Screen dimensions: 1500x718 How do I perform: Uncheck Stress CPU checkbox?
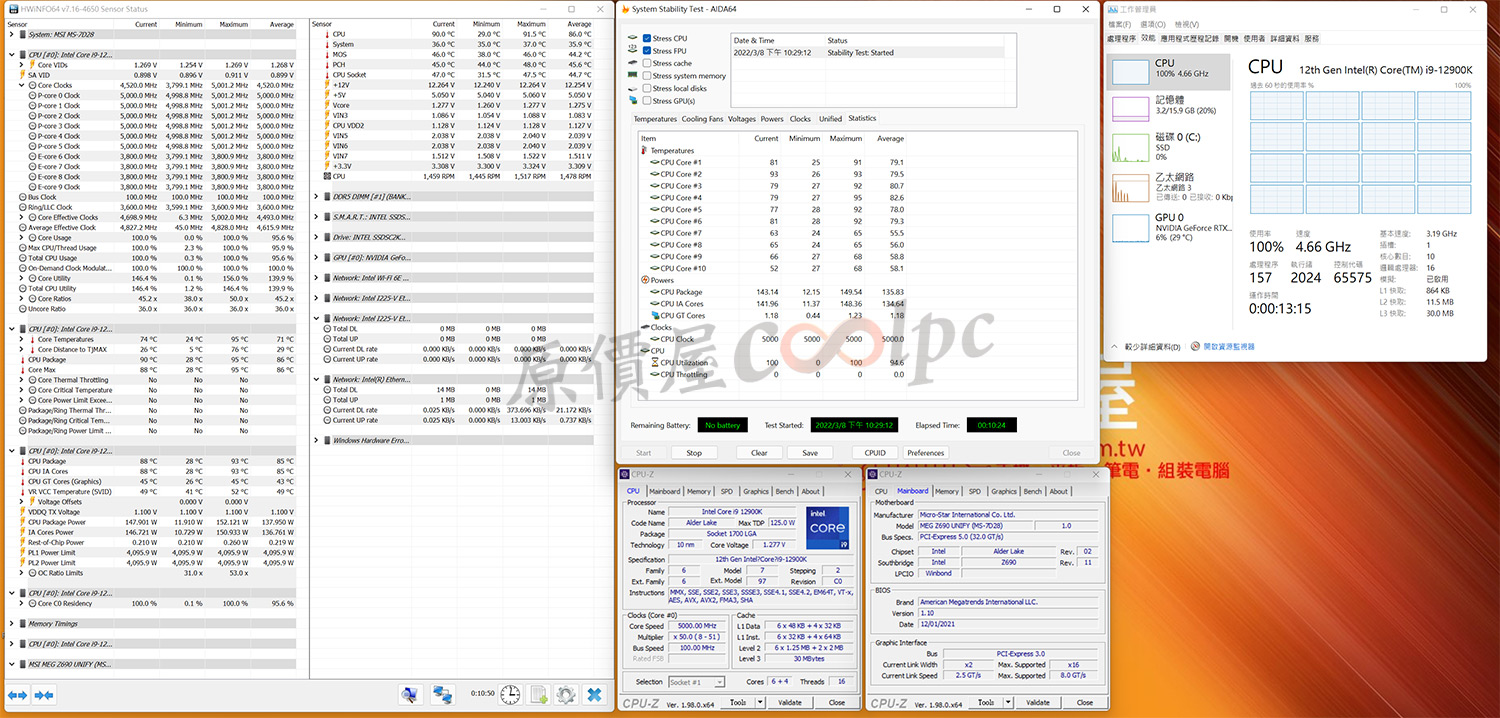point(647,38)
